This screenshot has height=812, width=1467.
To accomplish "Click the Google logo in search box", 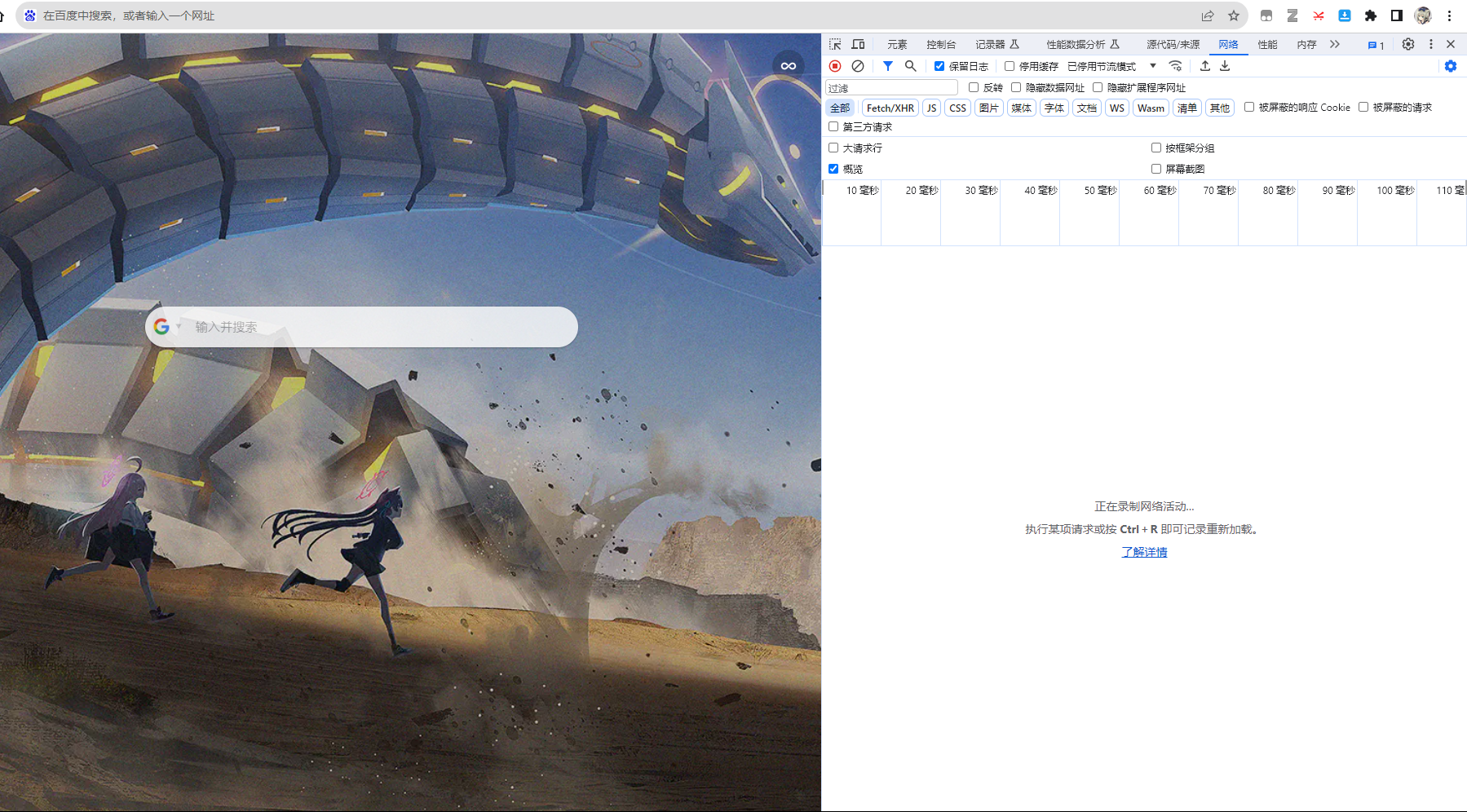I will (161, 326).
